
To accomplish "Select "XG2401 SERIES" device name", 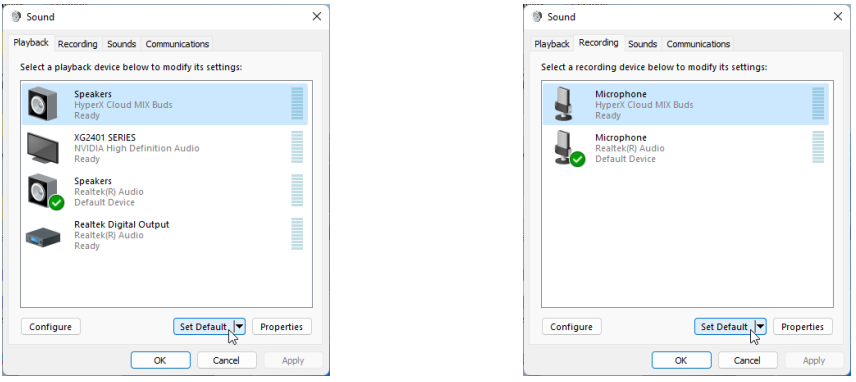I will click(105, 138).
